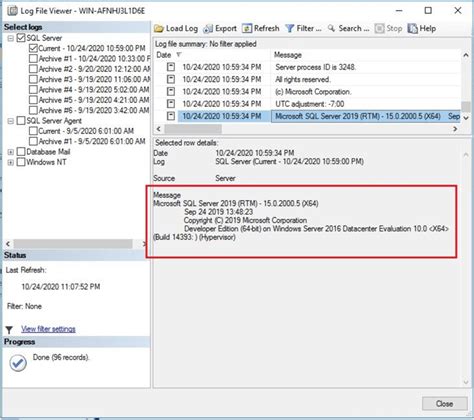Screen dimensions: 474x420
Task: Check the Archive #4 9/19/2020 5:02 log
Action: 33,90
